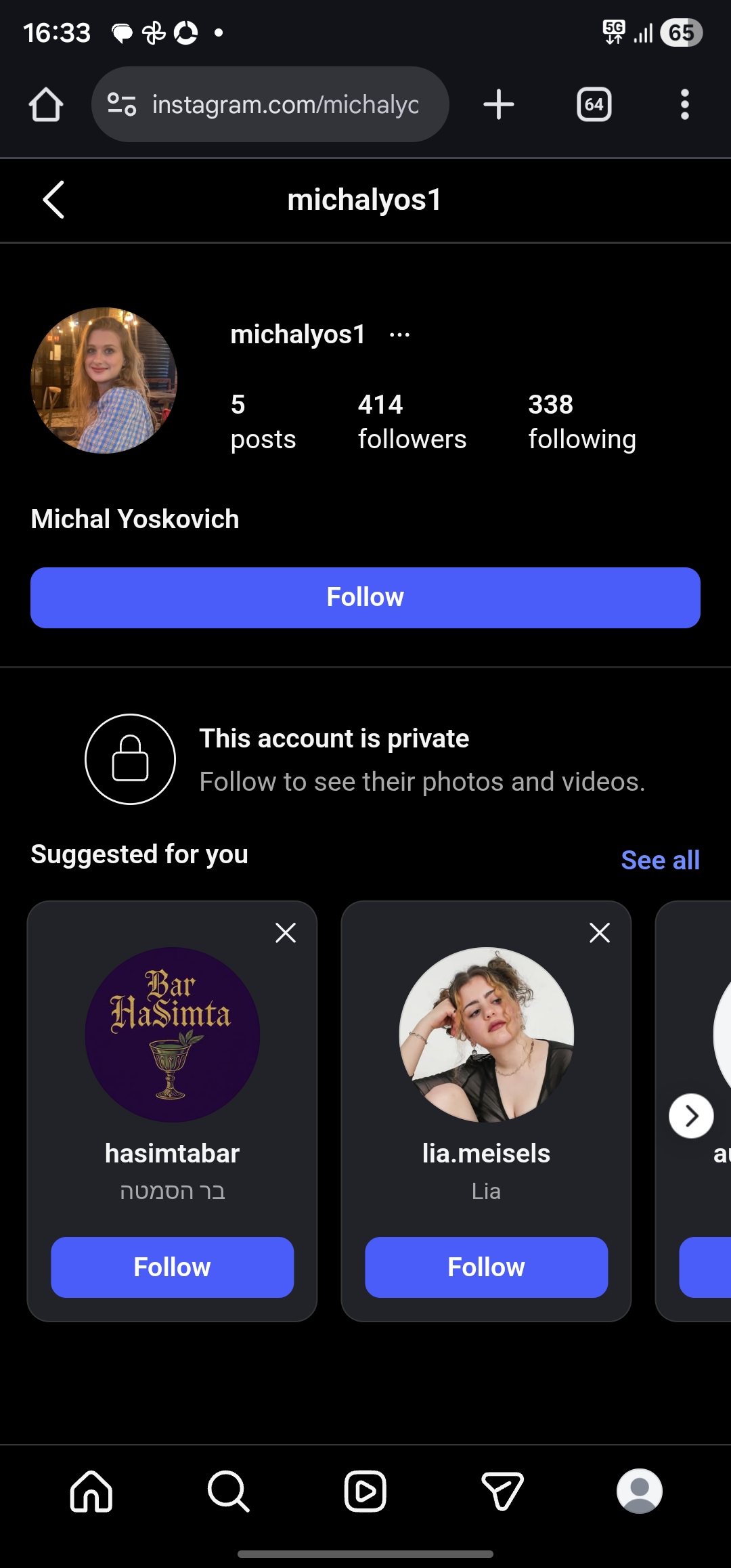Image resolution: width=731 pixels, height=1568 pixels.
Task: Follow the hasimtabar account
Action: [x=172, y=1267]
